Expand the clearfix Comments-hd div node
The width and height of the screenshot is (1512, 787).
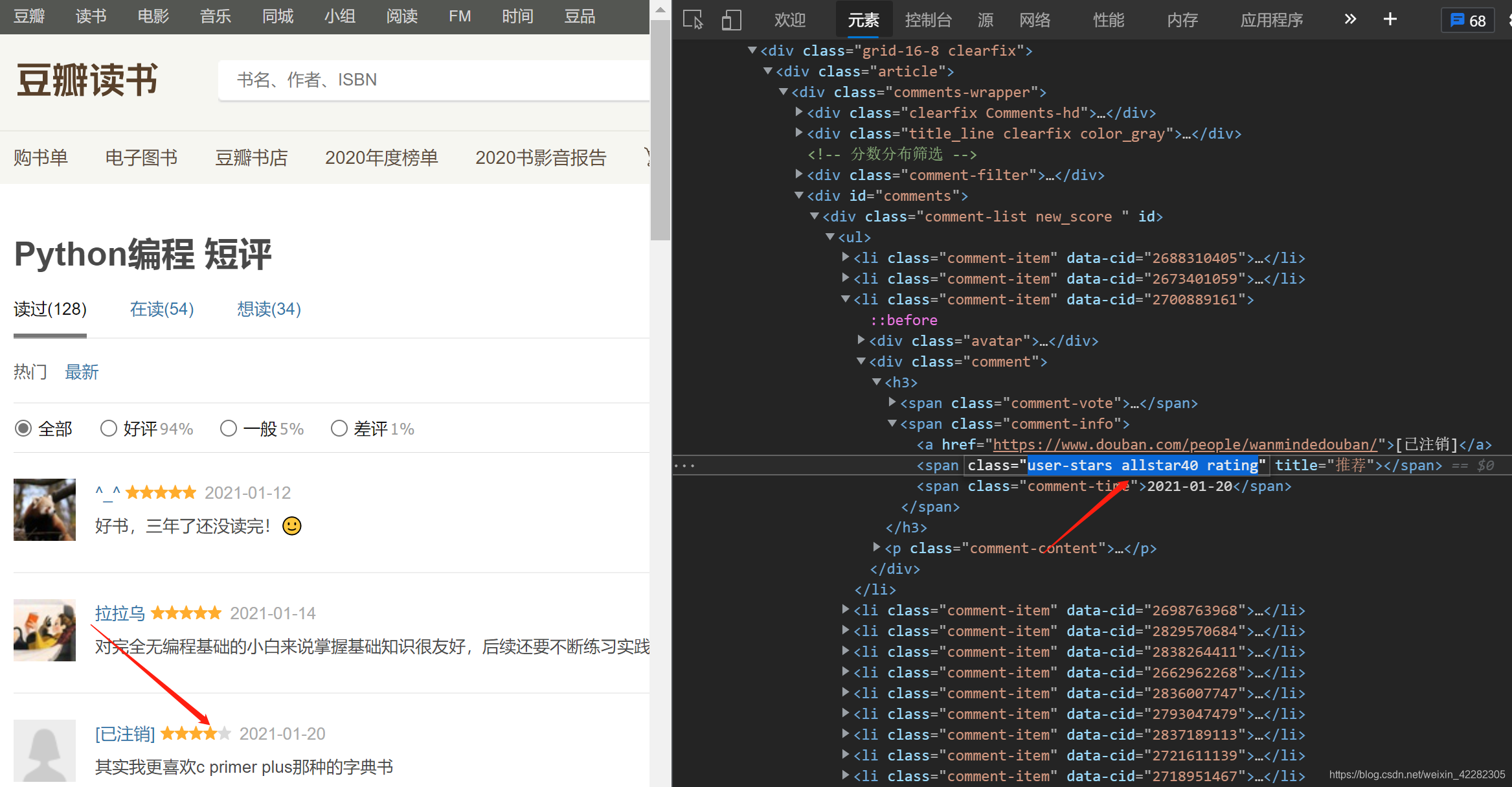(799, 113)
